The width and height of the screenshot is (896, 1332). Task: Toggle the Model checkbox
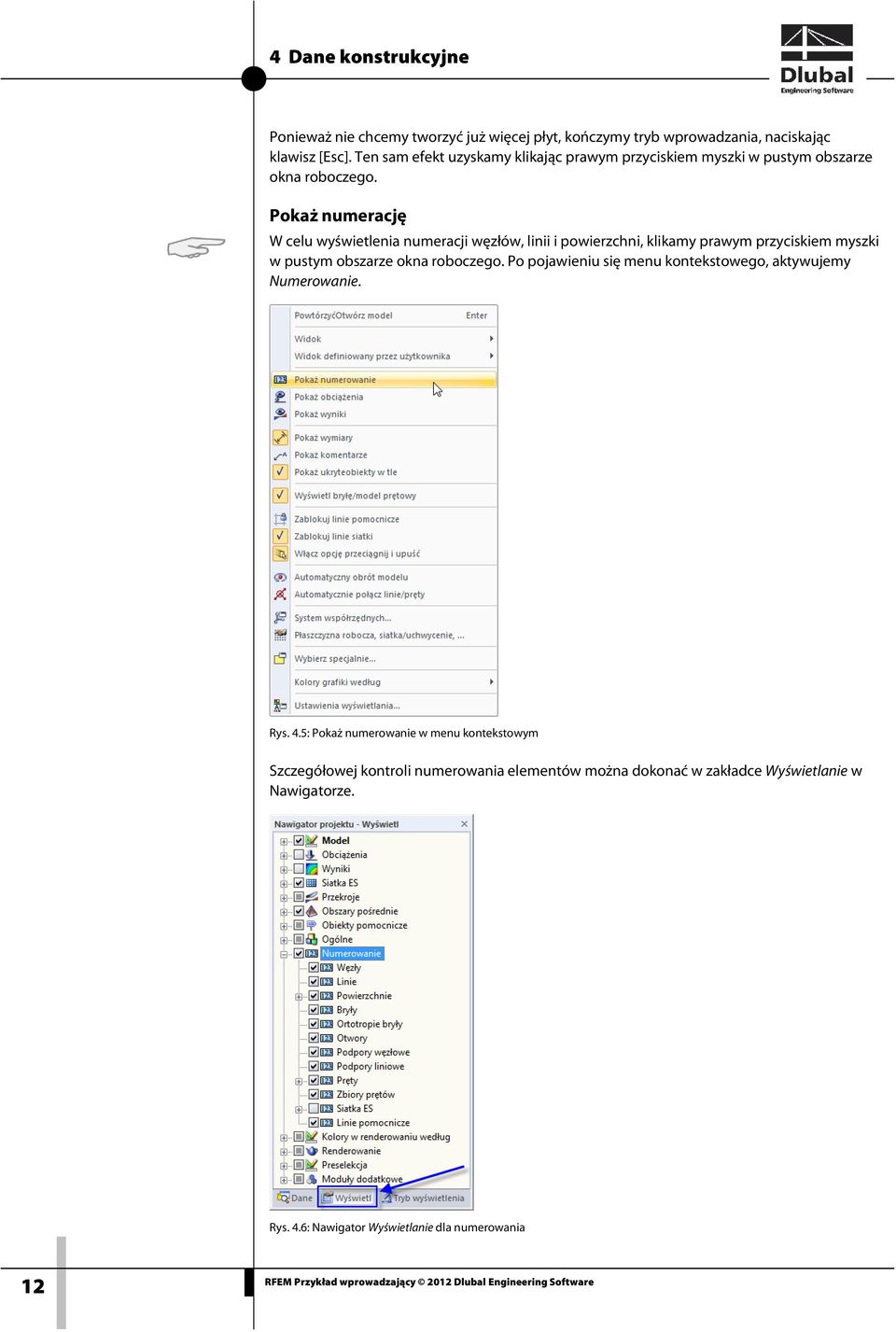(299, 841)
